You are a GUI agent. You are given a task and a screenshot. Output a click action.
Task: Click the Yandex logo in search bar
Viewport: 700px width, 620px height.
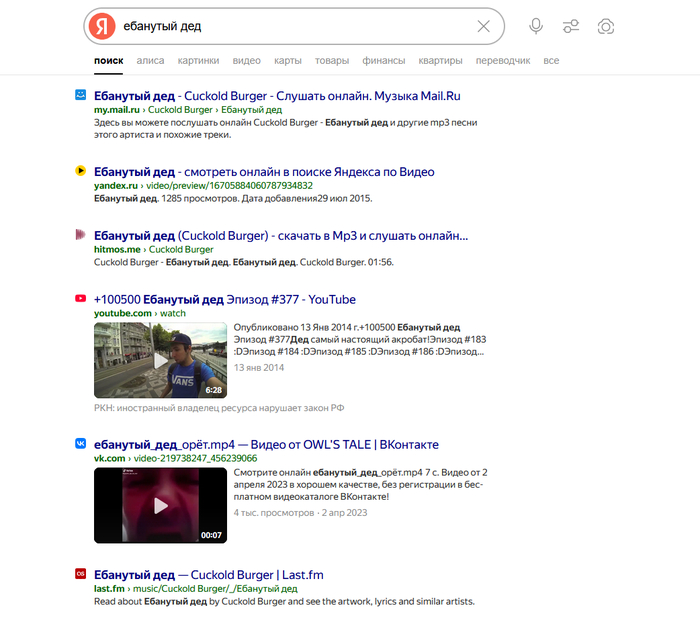(101, 27)
